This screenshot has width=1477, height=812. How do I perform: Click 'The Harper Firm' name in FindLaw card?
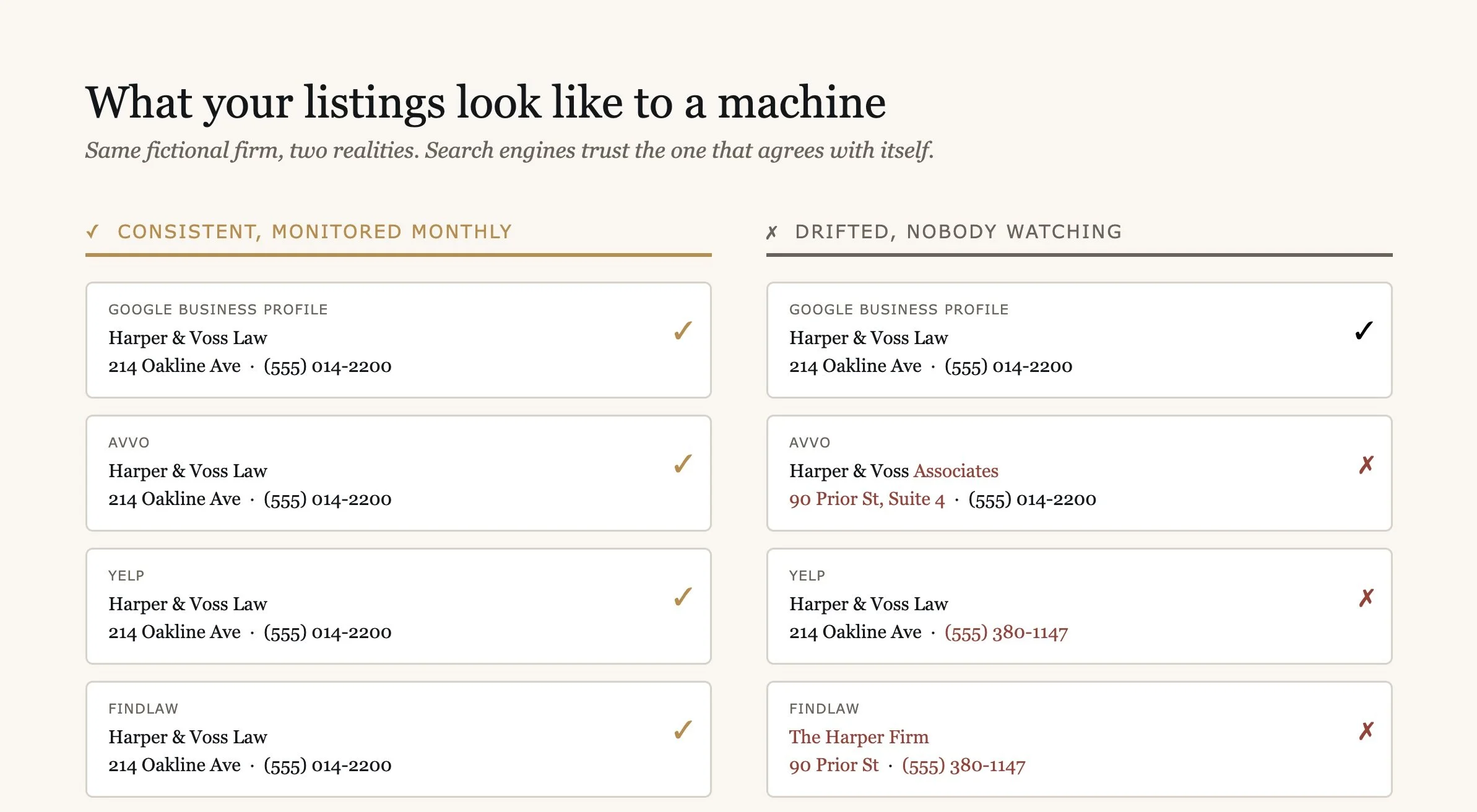pyautogui.click(x=859, y=737)
